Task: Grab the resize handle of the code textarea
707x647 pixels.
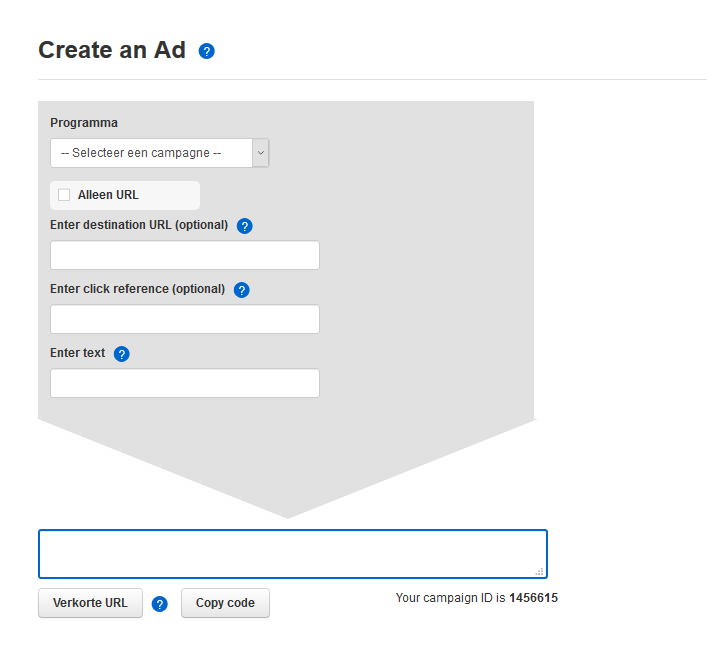Action: pos(540,571)
